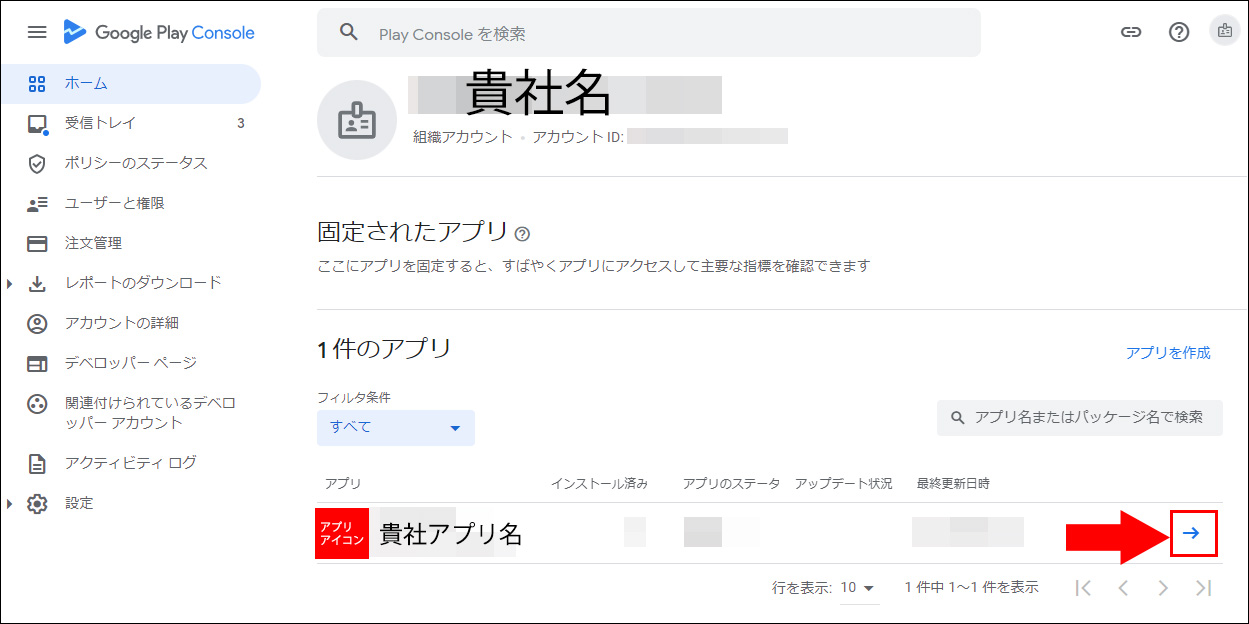Click the アップデート状況 column header

point(844,483)
